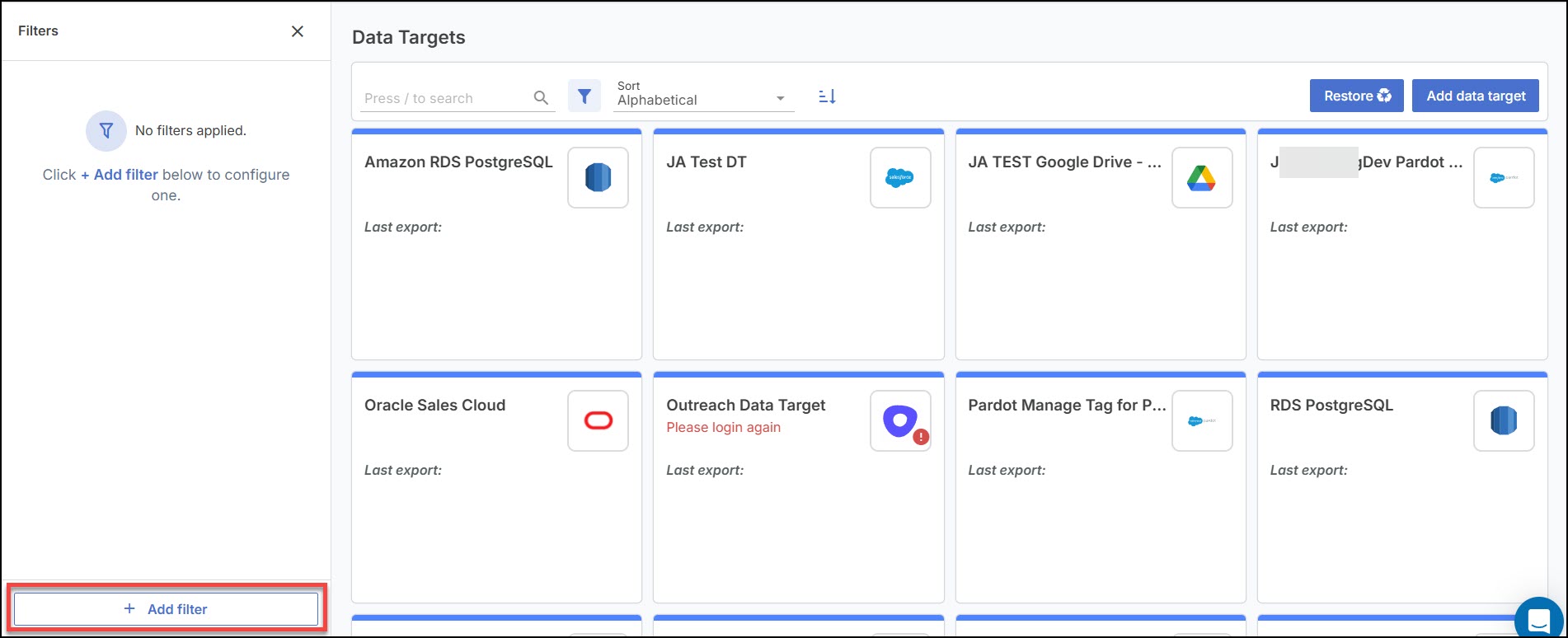This screenshot has height=638, width=1568.
Task: Click Add data target button
Action: (1476, 96)
